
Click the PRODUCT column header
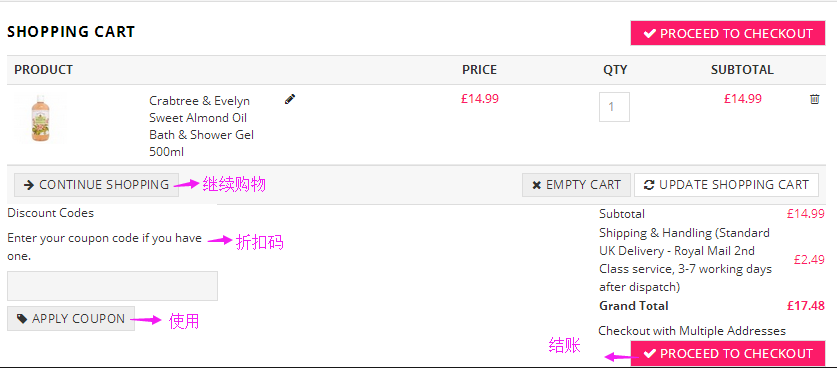coord(43,70)
